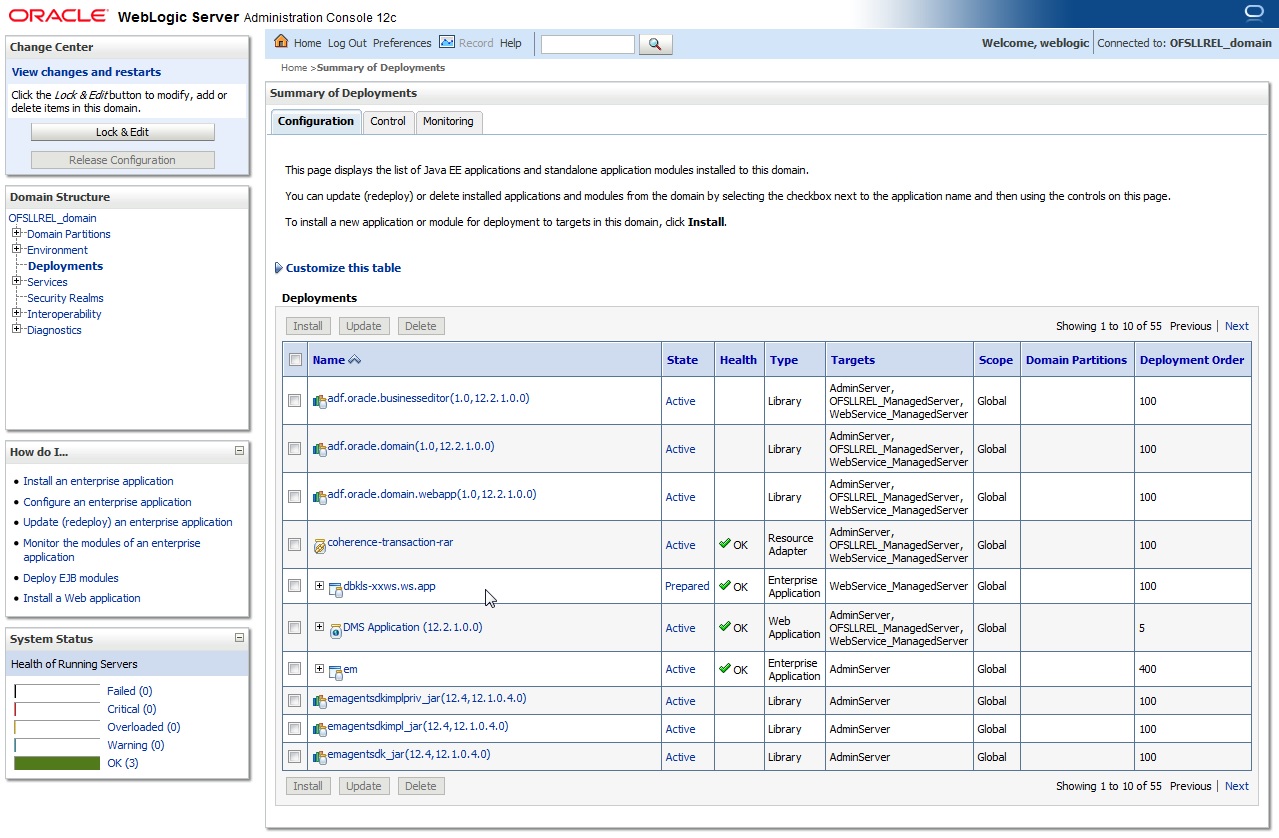Expand the dbkls-xxws.ws.app deployment row

click(320, 586)
